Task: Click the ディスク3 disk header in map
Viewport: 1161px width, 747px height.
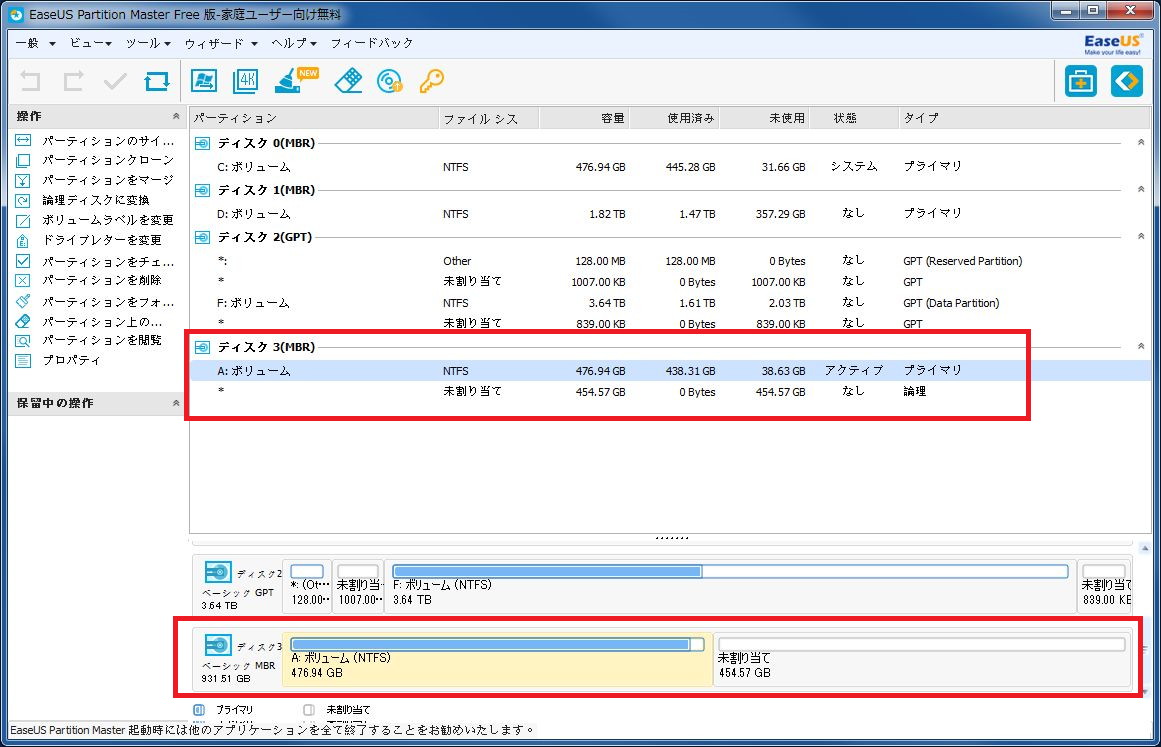Action: [x=237, y=658]
